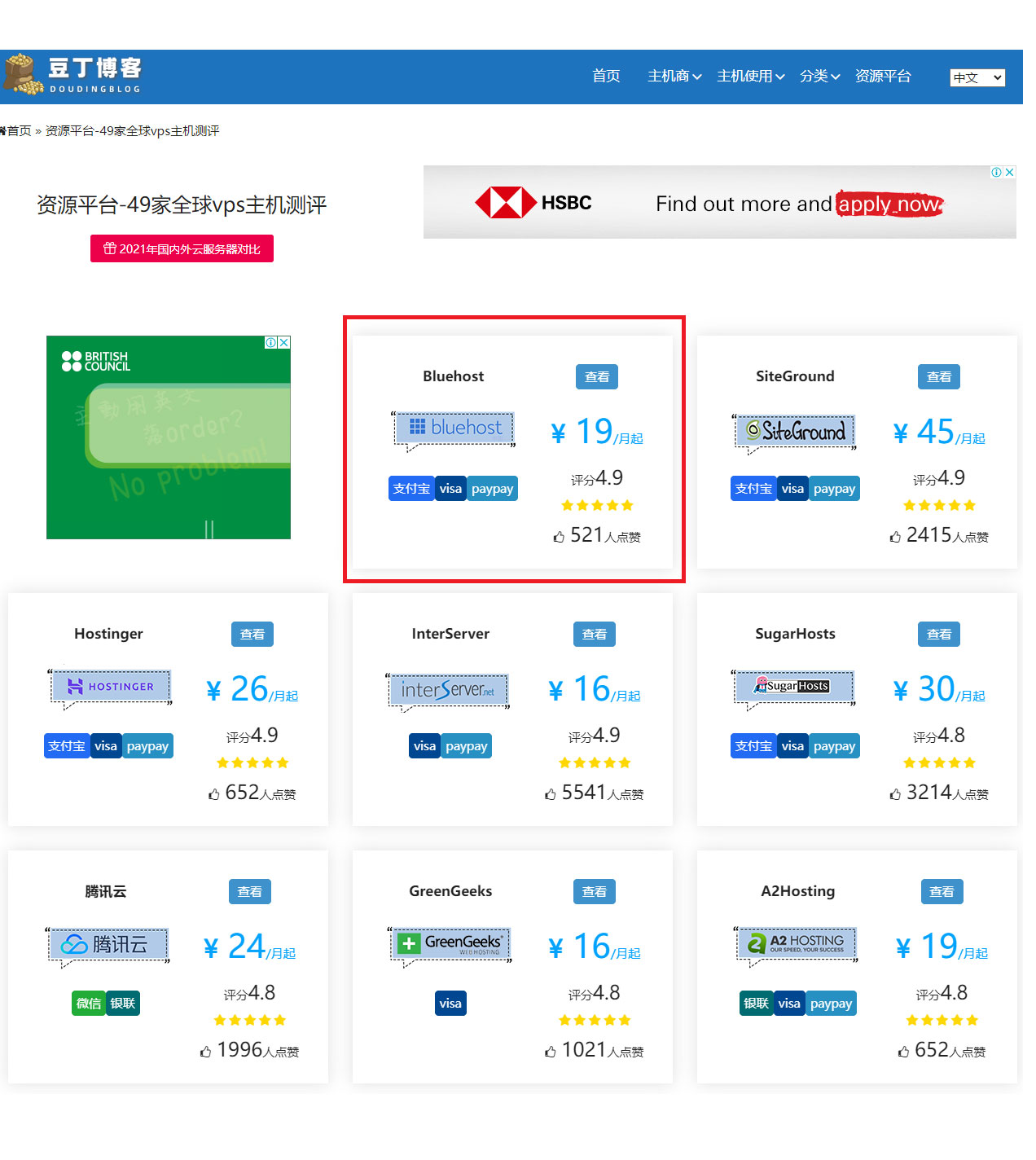Like SugarHosts via its thumbs-up icon
Viewport: 1036px width, 1160px height.
tap(895, 794)
